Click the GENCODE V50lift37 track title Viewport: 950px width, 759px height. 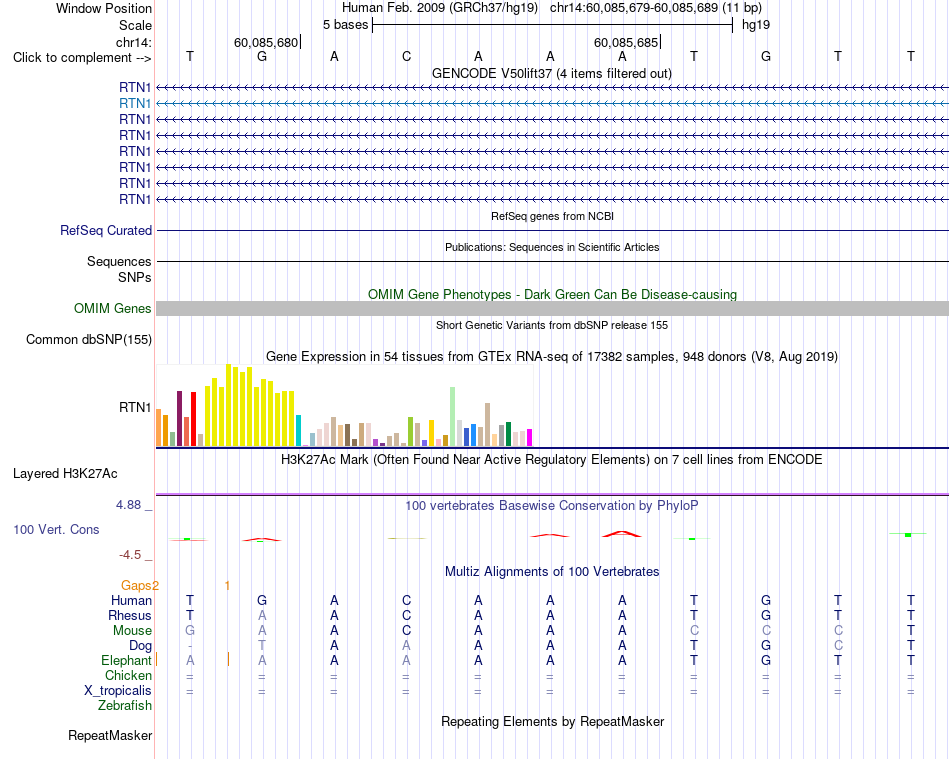click(x=551, y=73)
